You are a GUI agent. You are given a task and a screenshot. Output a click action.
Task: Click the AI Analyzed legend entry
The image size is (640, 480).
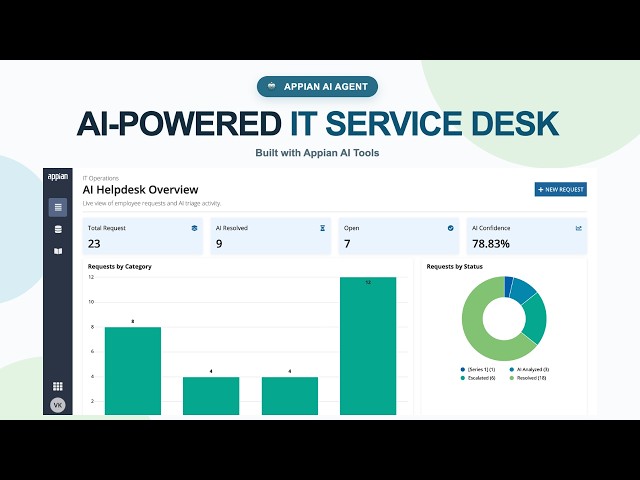pyautogui.click(x=529, y=369)
